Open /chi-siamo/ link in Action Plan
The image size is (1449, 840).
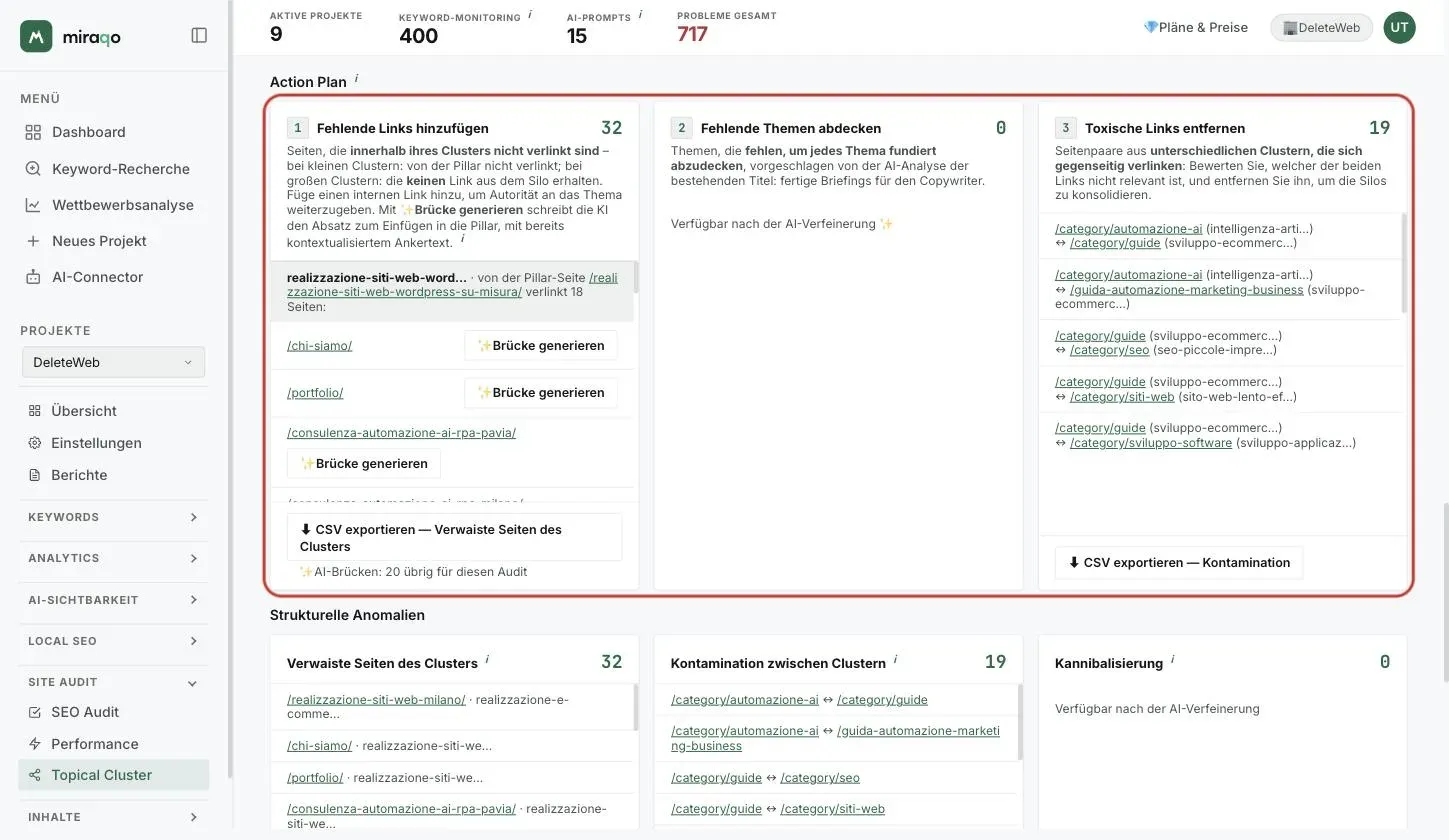tap(319, 346)
